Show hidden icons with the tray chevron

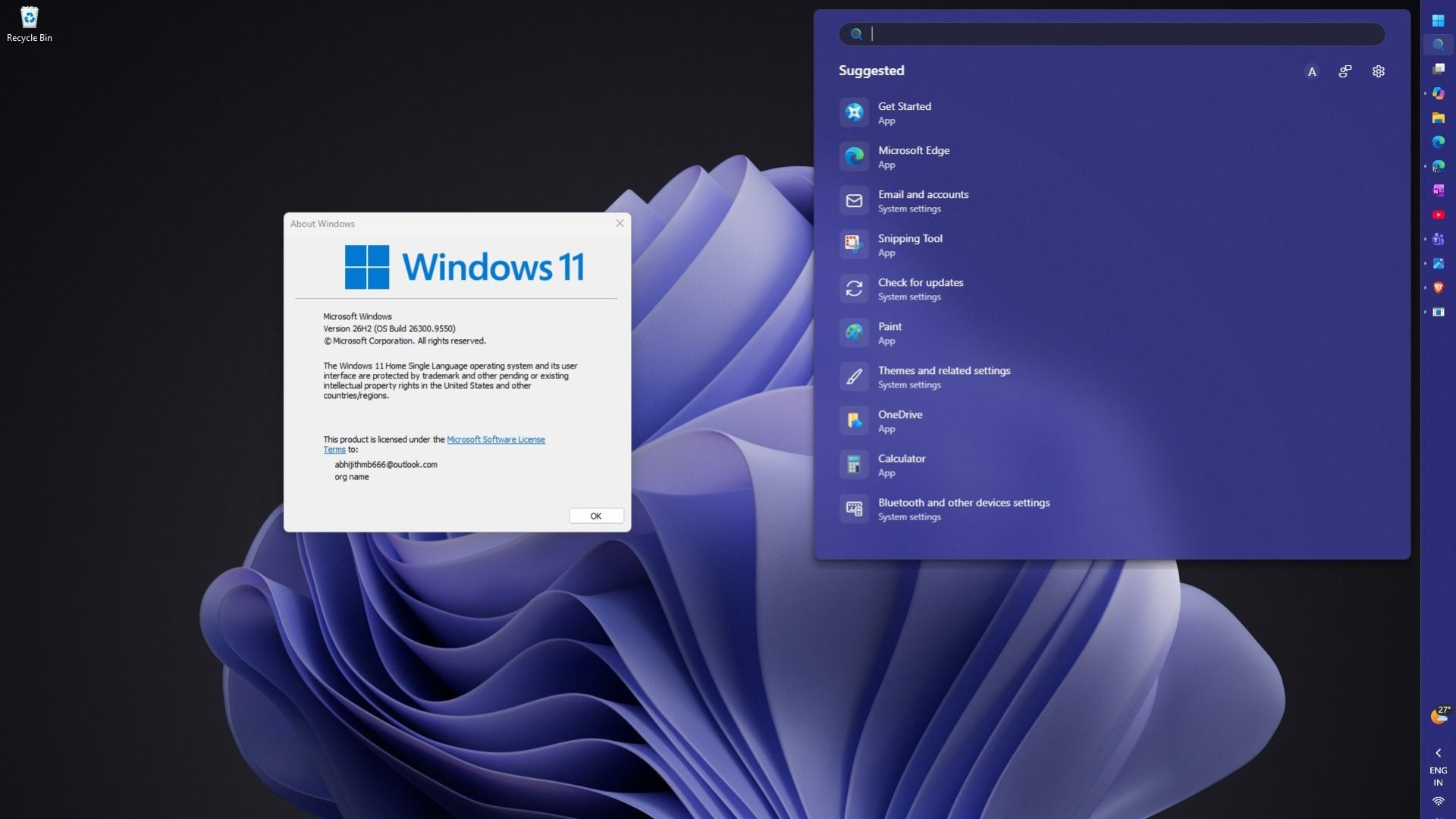(1438, 753)
